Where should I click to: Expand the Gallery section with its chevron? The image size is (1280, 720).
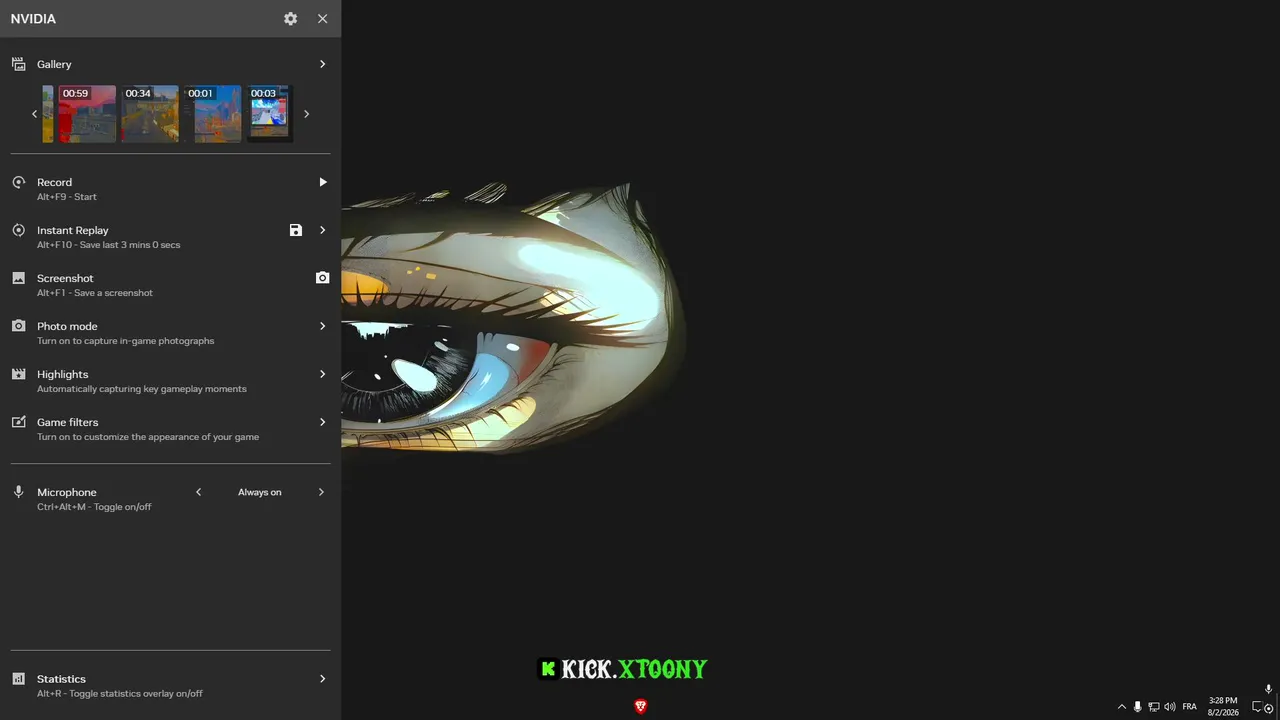coord(322,64)
